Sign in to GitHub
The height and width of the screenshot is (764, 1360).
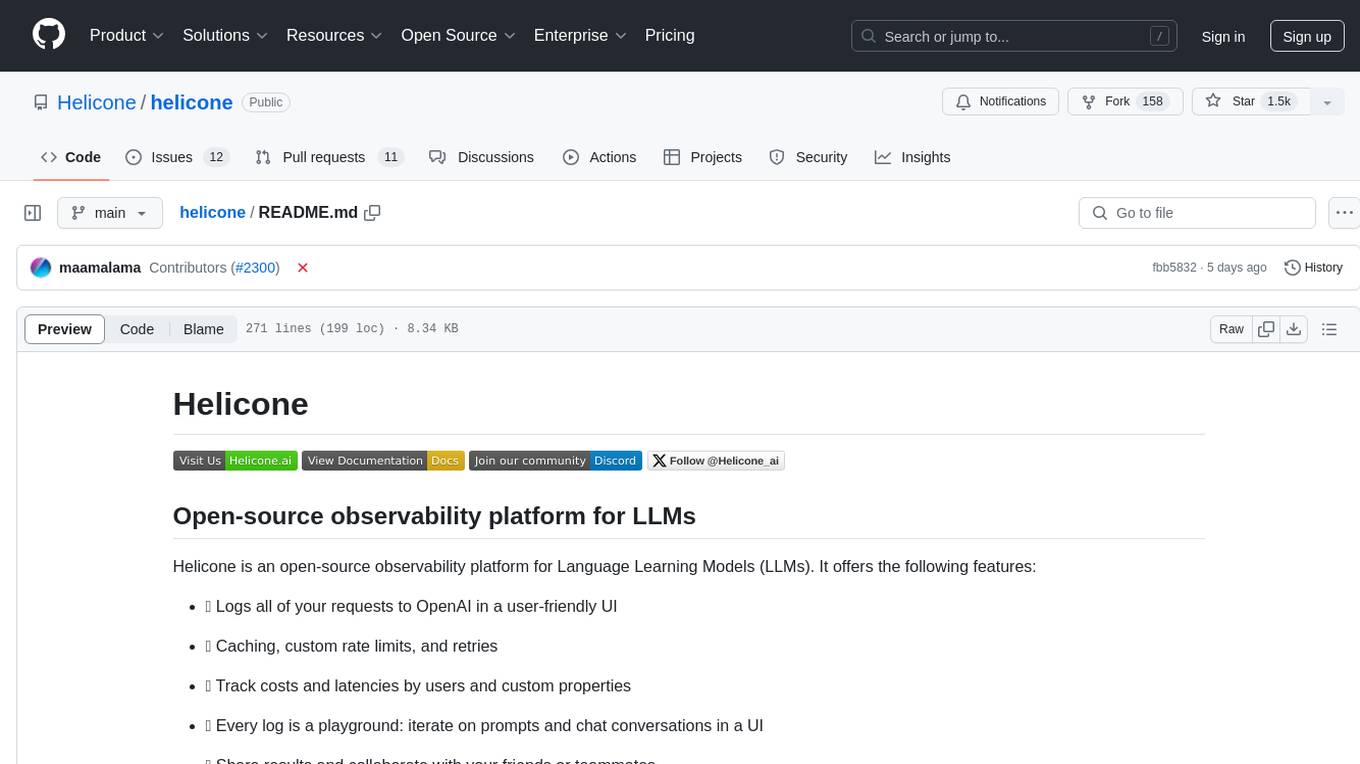pos(1223,36)
